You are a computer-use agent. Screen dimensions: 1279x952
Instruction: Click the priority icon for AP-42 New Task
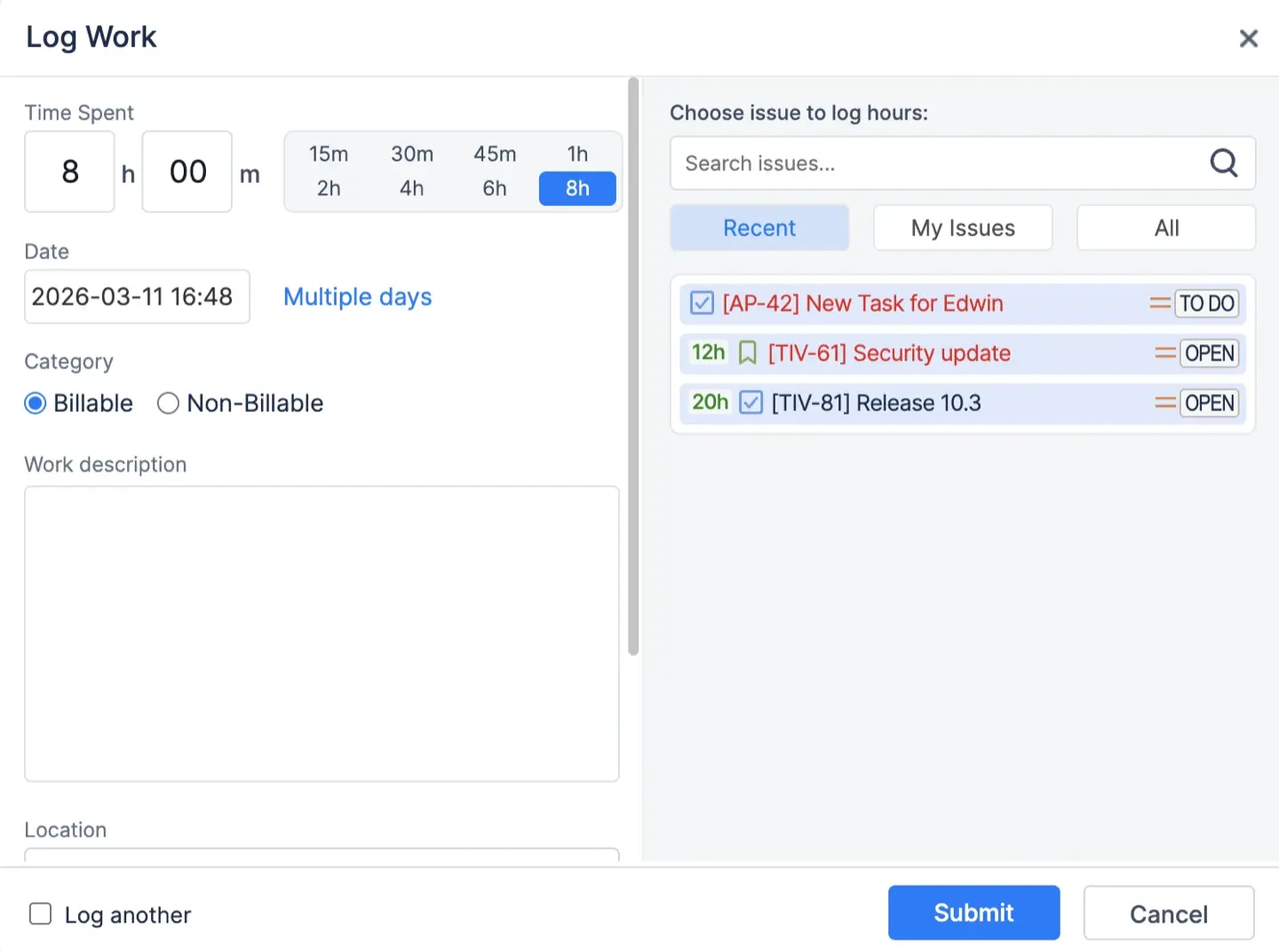pos(1160,303)
